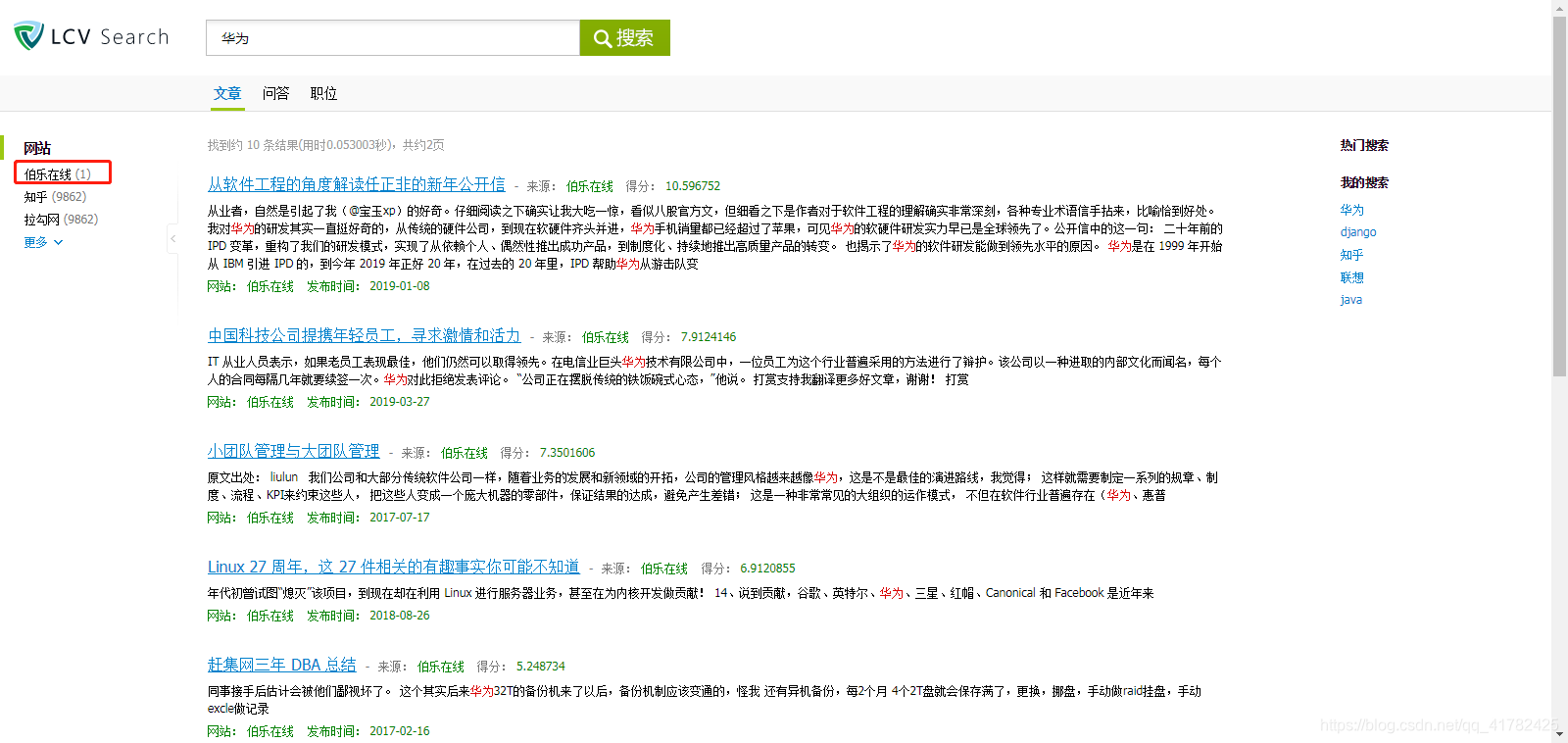Click the scrollbar down arrow
Viewport: 1568px width, 743px height.
[x=1559, y=734]
